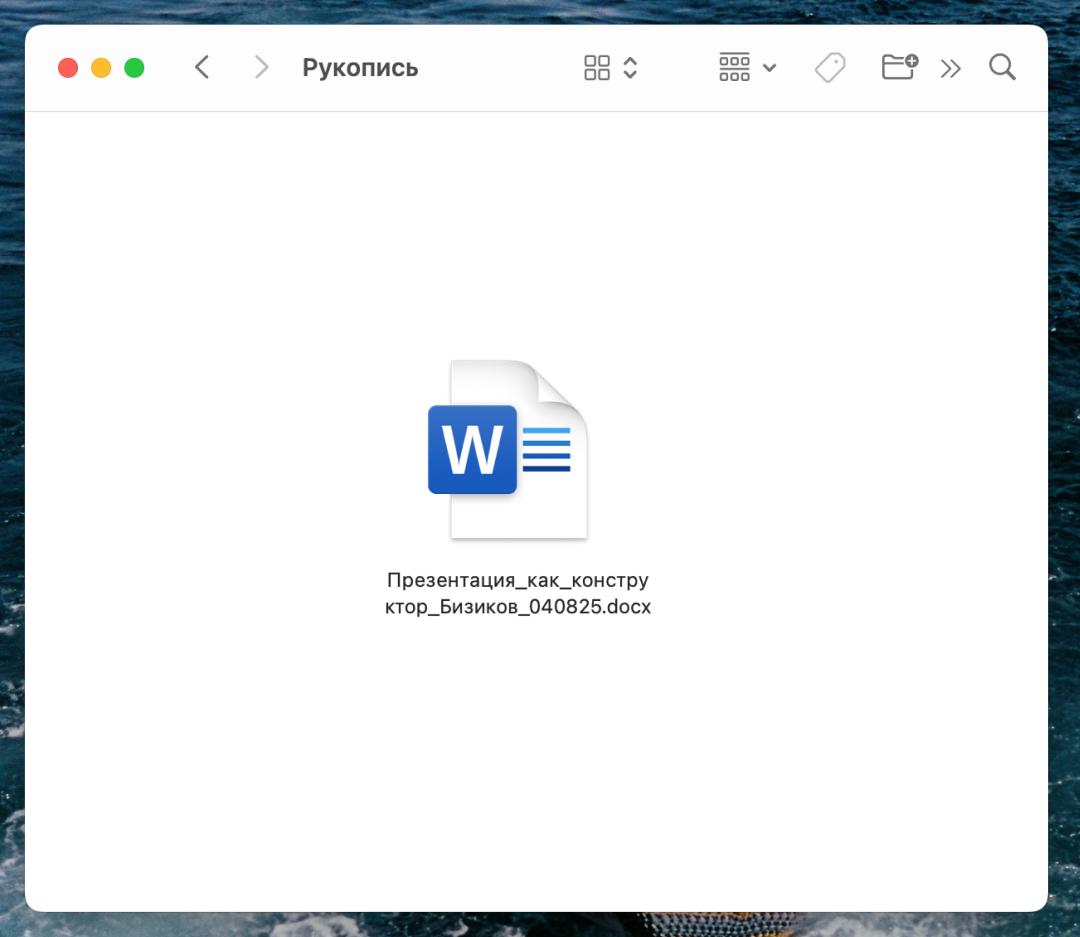Screen dimensions: 1080x937
Task: Click the Рукопись window title
Action: tap(360, 68)
